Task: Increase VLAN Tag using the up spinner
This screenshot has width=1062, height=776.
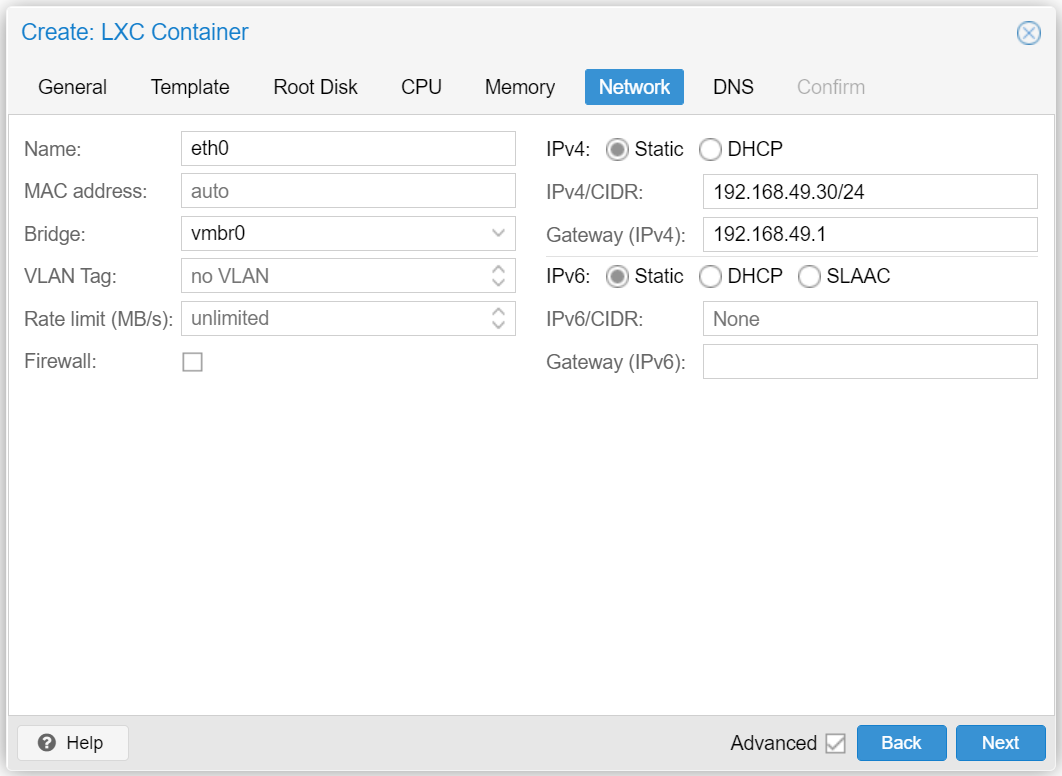Action: (x=498, y=270)
